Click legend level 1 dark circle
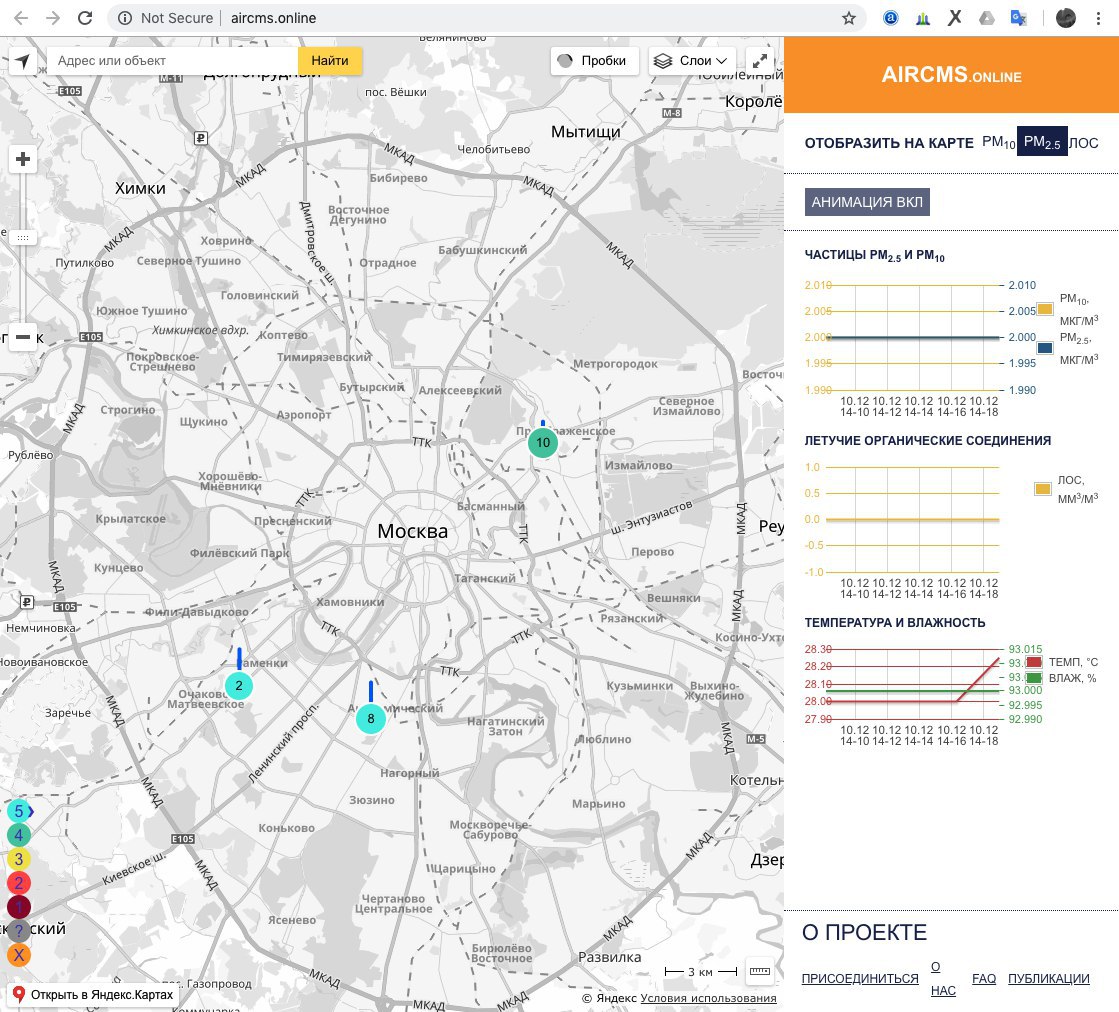This screenshot has height=1012, width=1119. [x=19, y=907]
